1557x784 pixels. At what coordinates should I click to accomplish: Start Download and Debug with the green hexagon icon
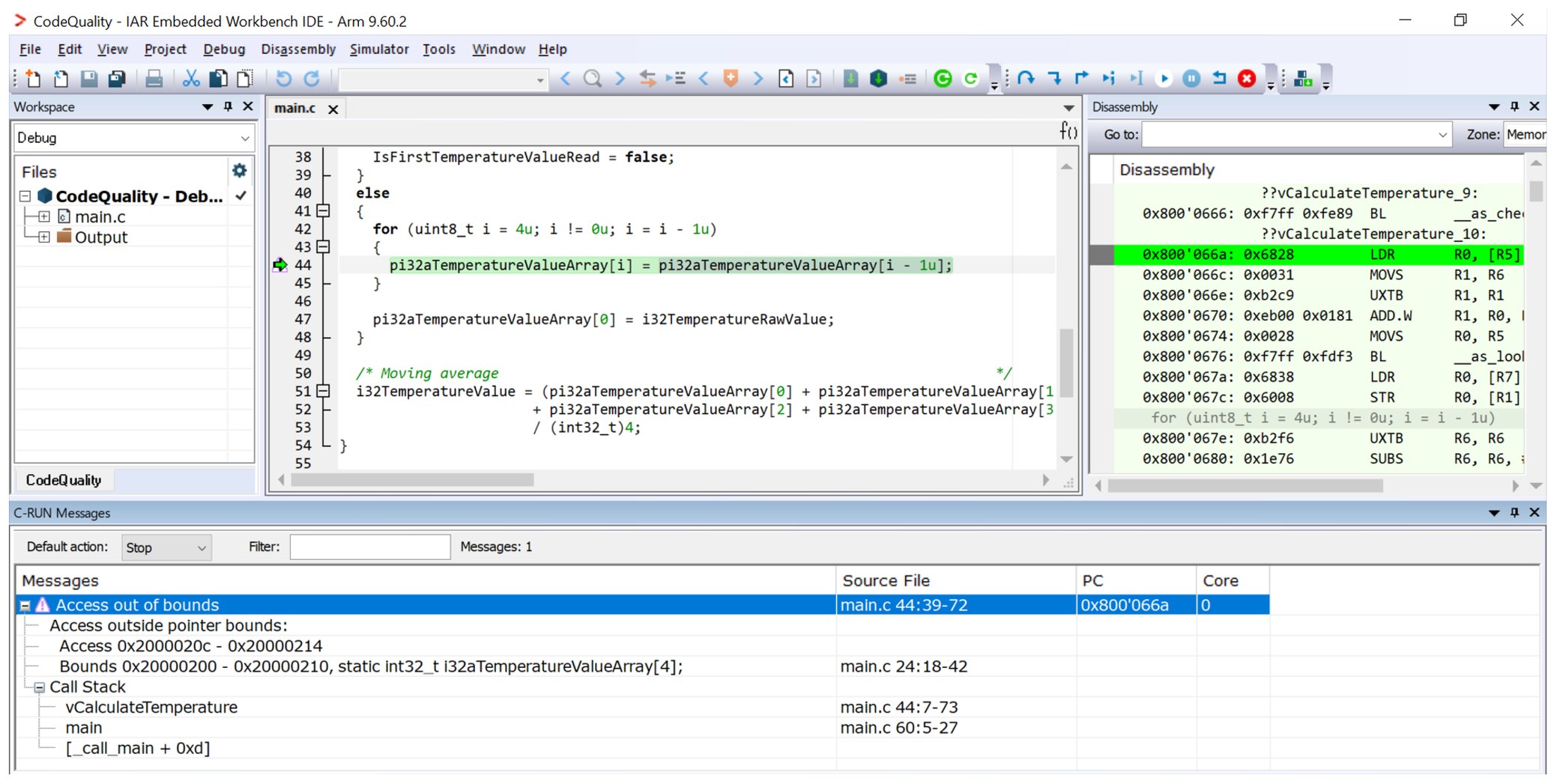(x=878, y=78)
